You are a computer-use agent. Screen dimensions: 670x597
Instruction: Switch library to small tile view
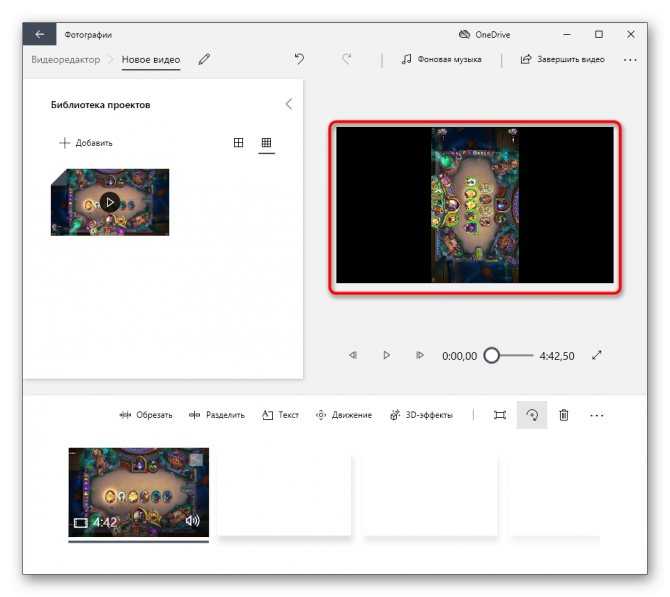click(x=266, y=143)
